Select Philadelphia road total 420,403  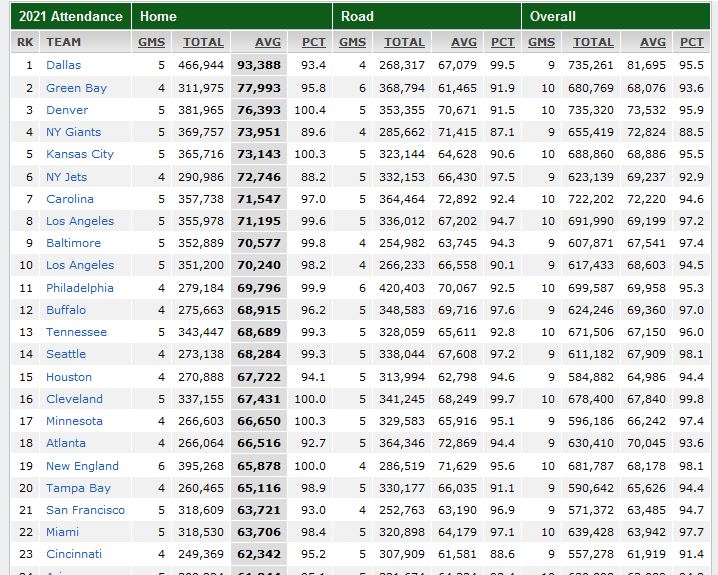tap(402, 288)
